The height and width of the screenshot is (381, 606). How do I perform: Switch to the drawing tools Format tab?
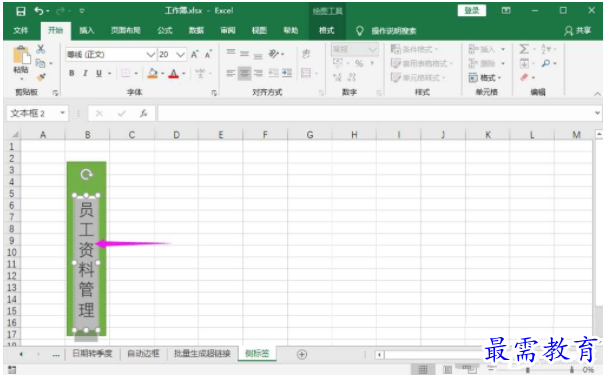[326, 31]
